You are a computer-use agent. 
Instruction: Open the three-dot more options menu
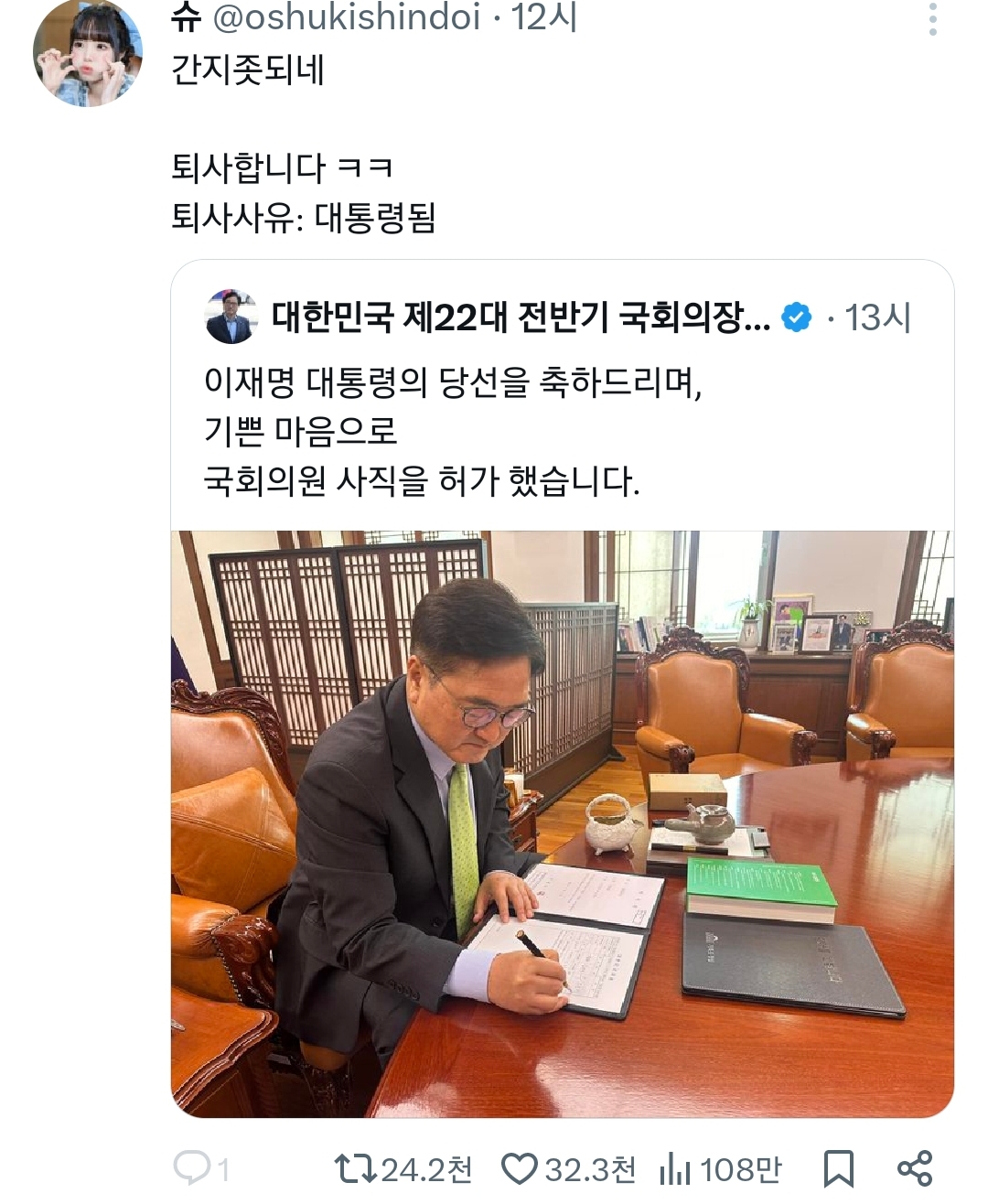tap(932, 19)
